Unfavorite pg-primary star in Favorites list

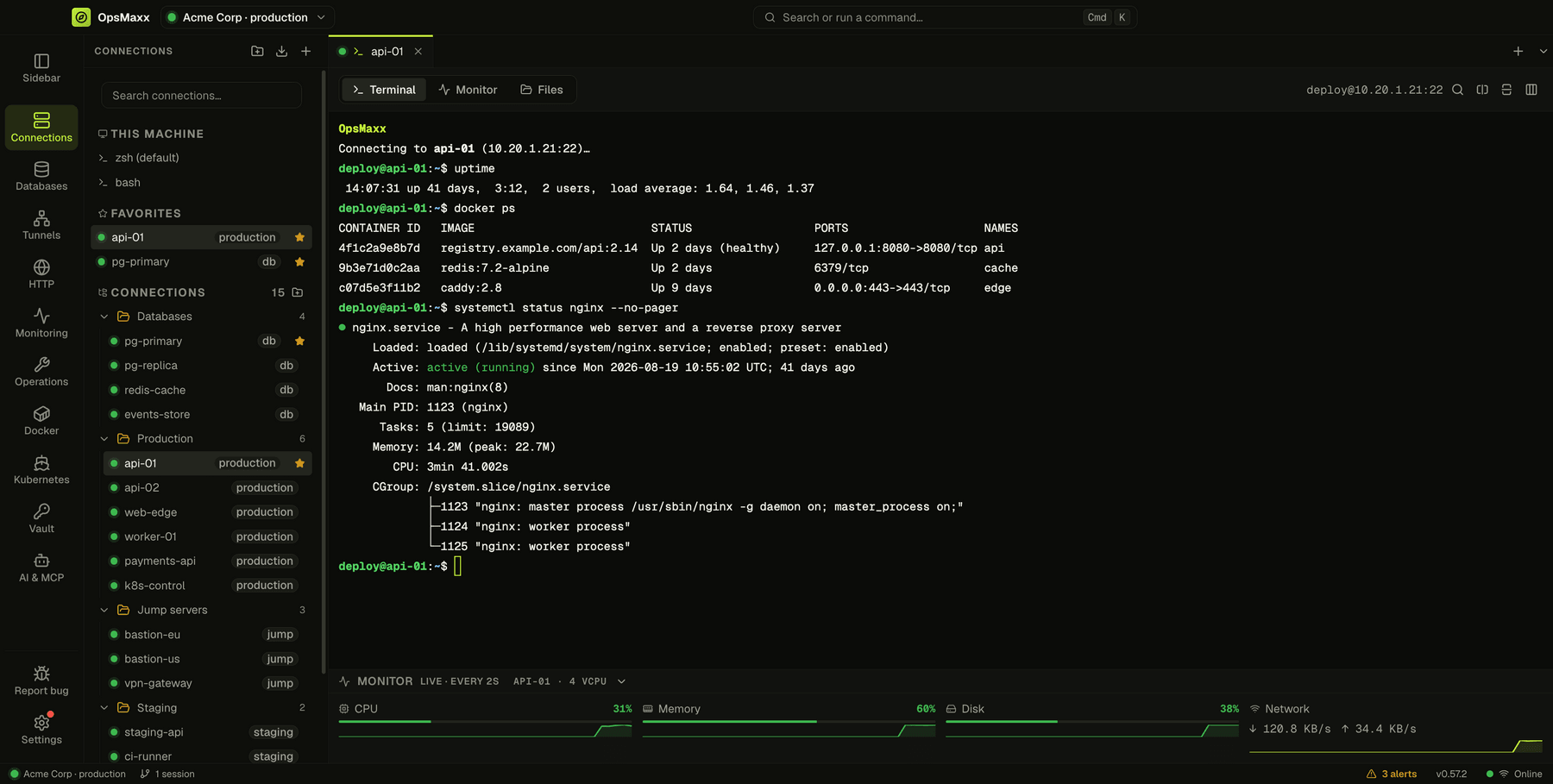coord(299,261)
